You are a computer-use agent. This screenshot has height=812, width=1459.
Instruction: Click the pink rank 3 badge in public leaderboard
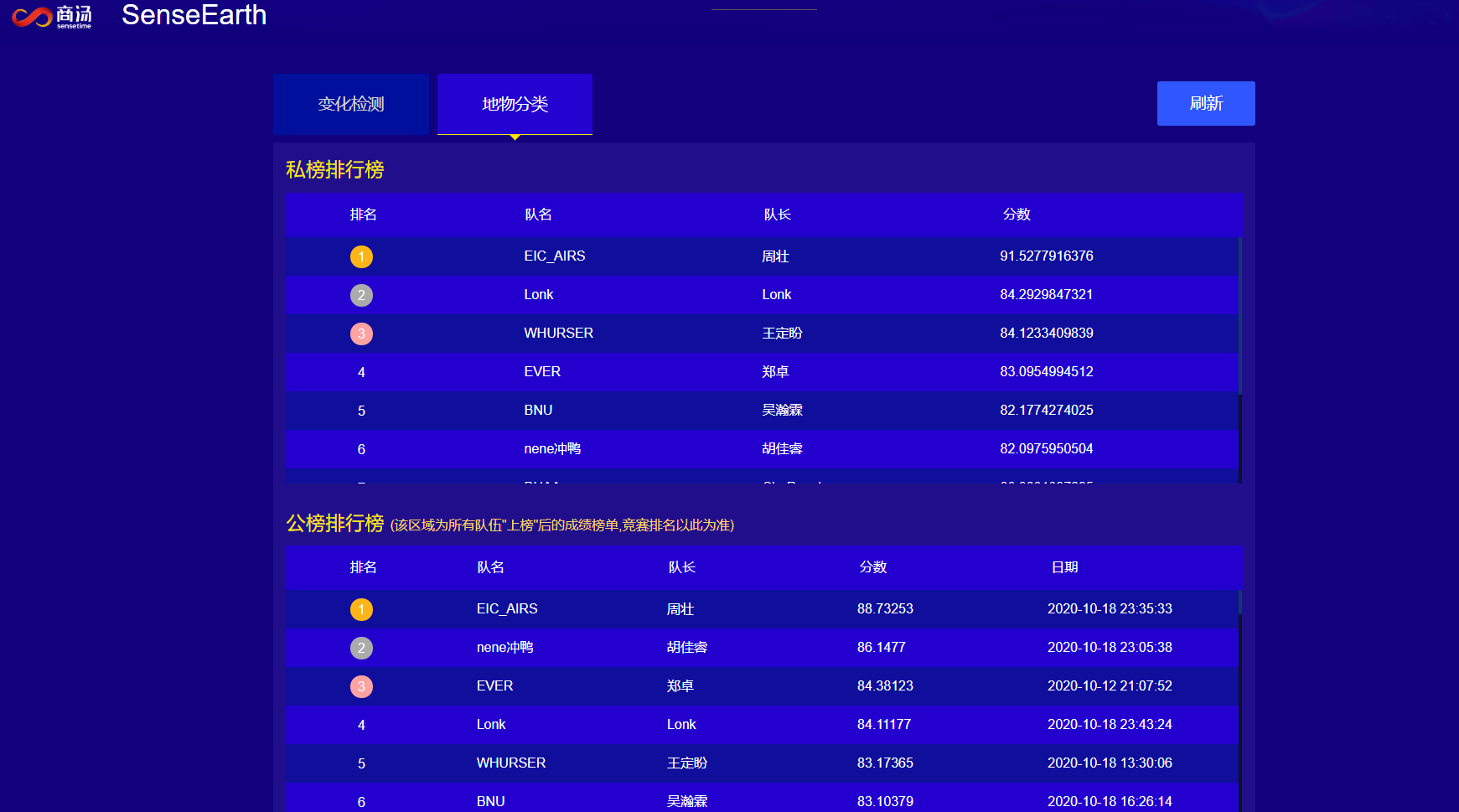pos(361,686)
